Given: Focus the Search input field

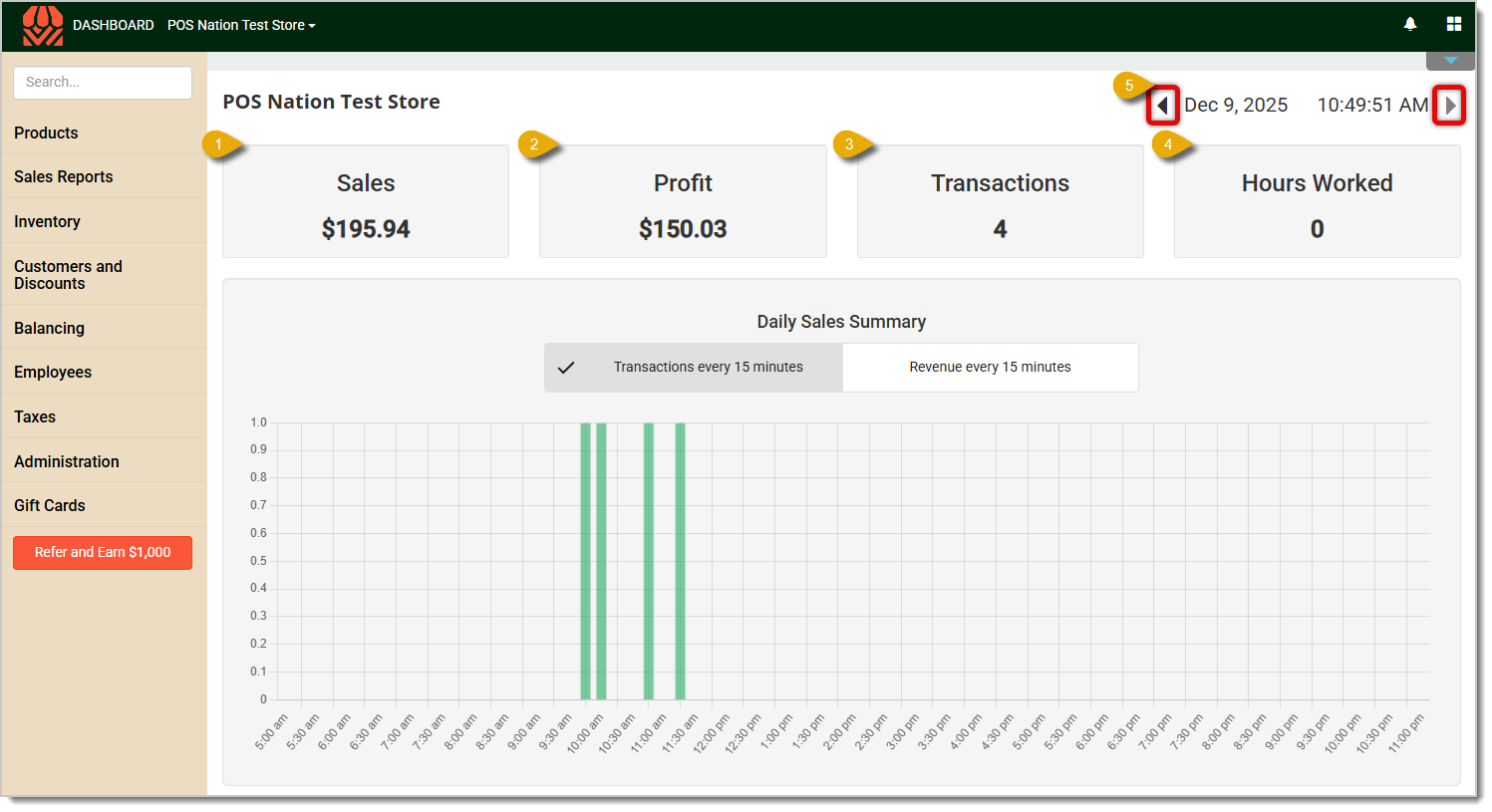Looking at the screenshot, I should coord(103,83).
